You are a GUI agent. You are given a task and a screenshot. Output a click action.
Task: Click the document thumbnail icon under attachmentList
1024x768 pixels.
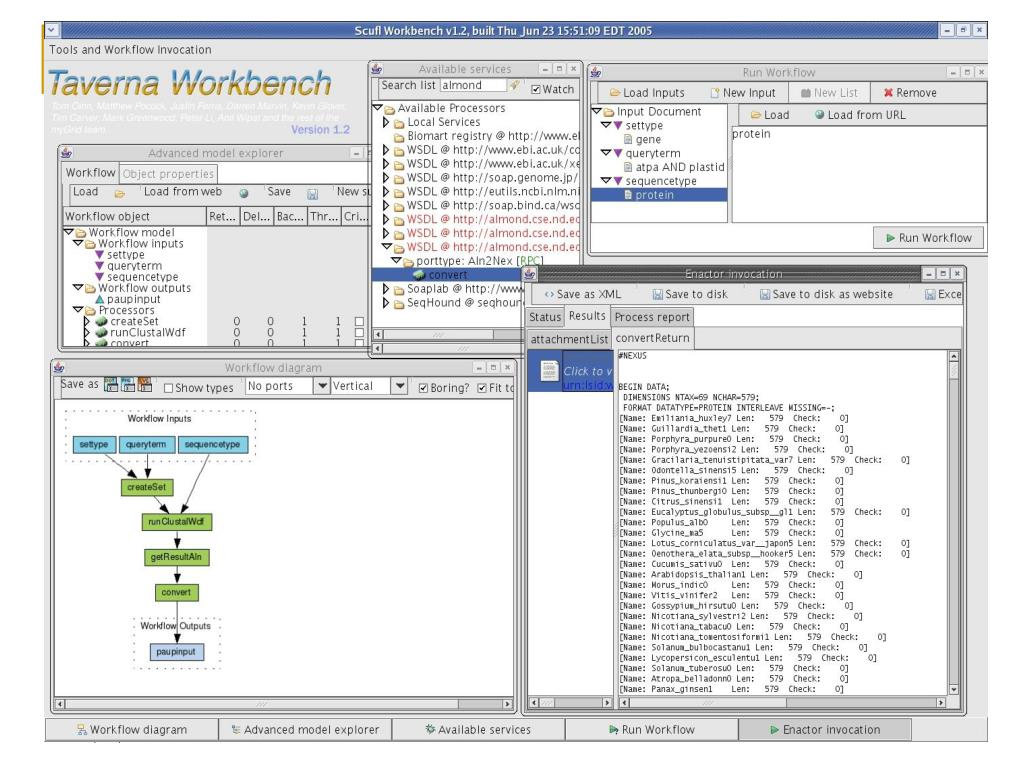(x=549, y=371)
